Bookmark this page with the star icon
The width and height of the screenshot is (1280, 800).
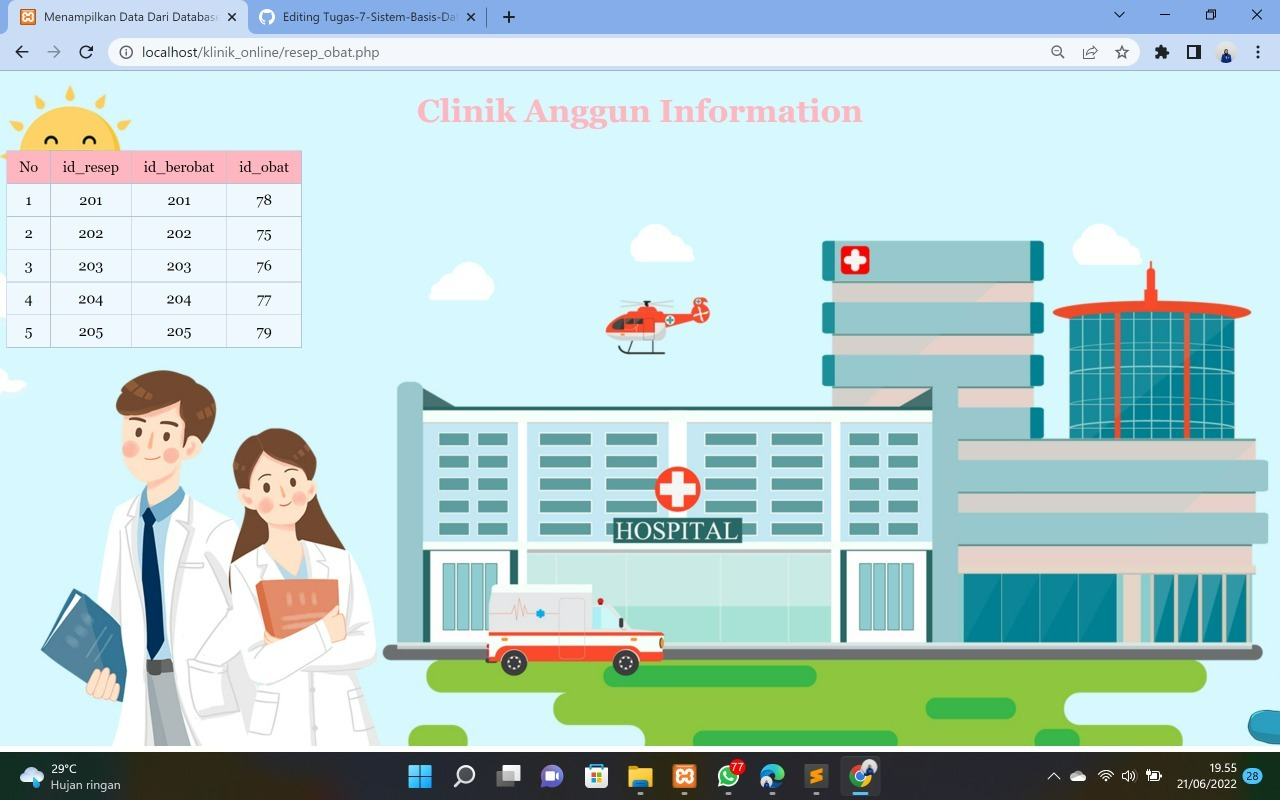[1121, 52]
